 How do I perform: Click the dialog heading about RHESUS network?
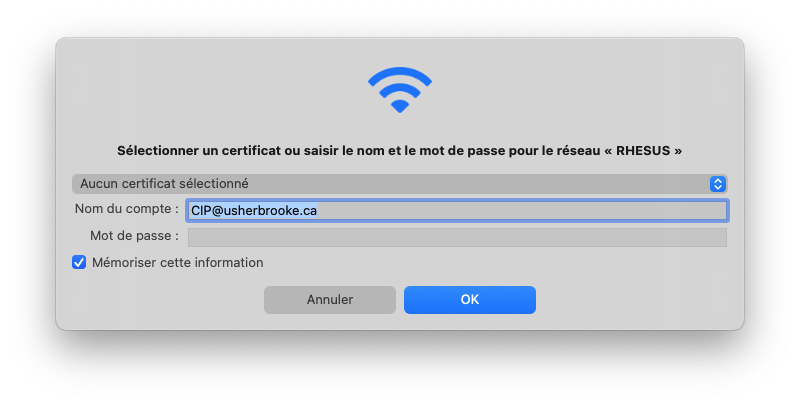[x=399, y=151]
